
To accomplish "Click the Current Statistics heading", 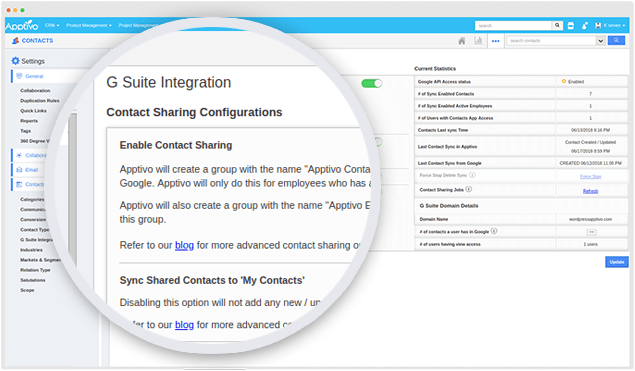I will click(435, 68).
